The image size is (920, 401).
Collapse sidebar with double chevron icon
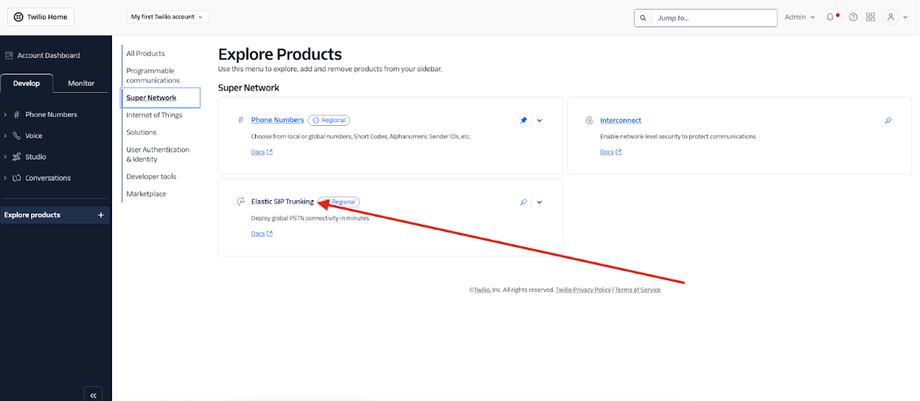click(x=94, y=394)
